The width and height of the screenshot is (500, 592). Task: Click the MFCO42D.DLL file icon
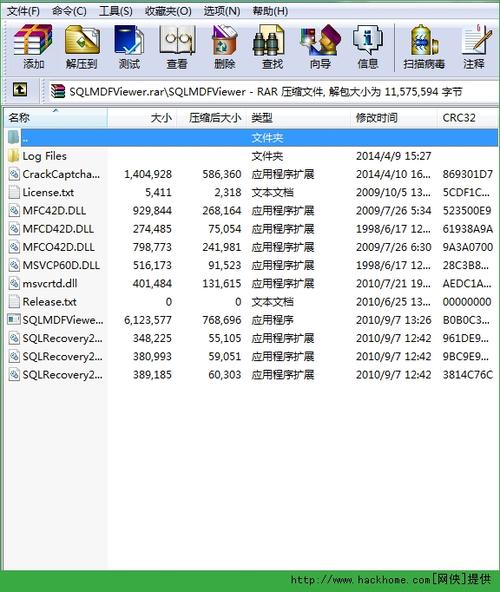coord(14,247)
